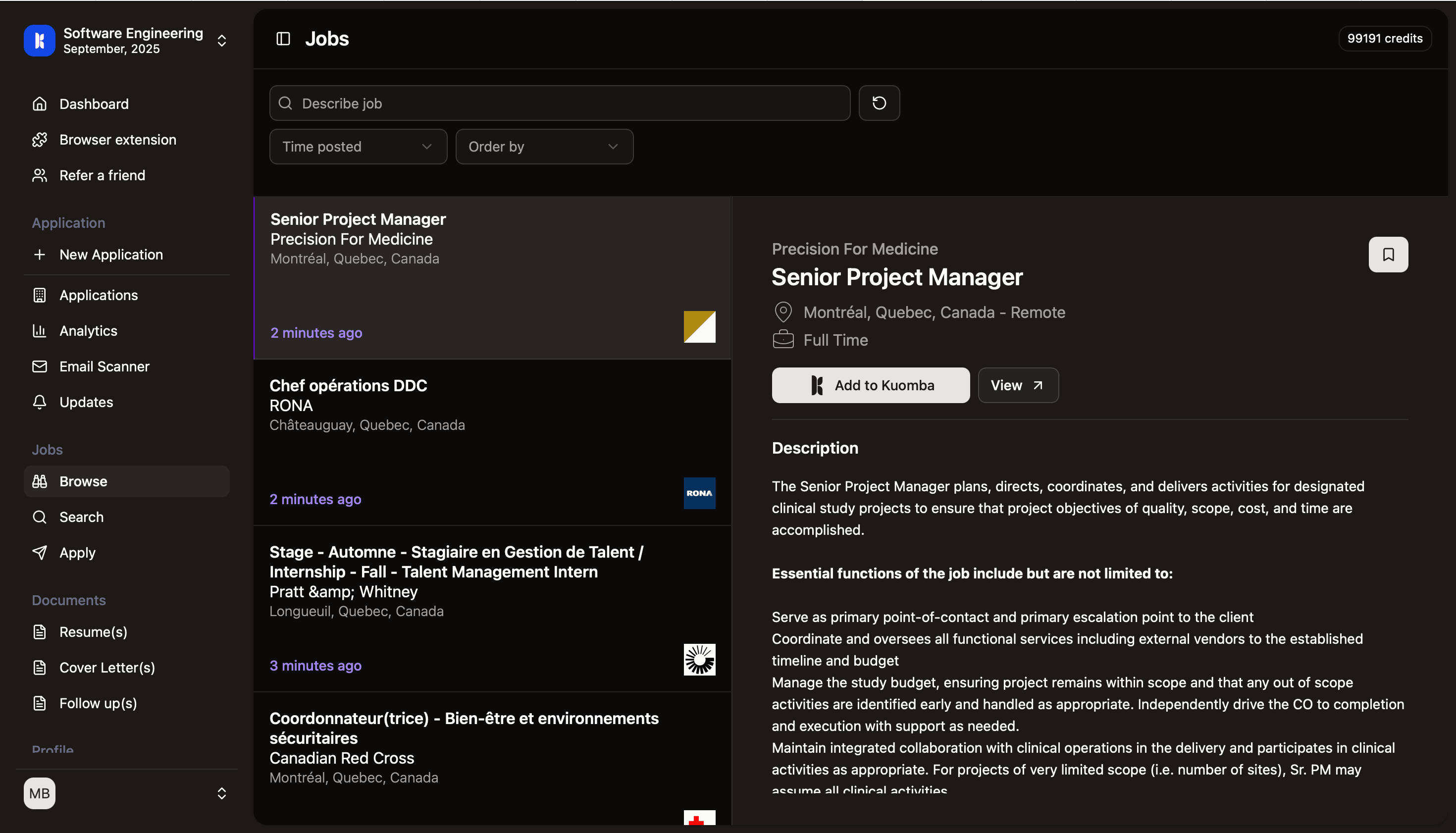Image resolution: width=1456 pixels, height=833 pixels.
Task: Open Cover Letter(s) documents
Action: pos(126,668)
